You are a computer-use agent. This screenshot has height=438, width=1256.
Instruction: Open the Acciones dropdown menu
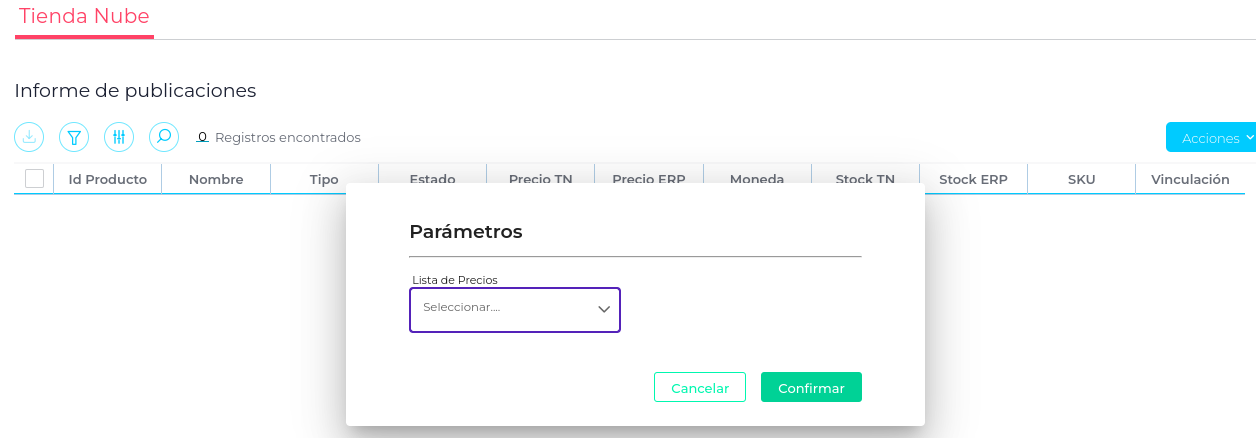[x=1212, y=138]
